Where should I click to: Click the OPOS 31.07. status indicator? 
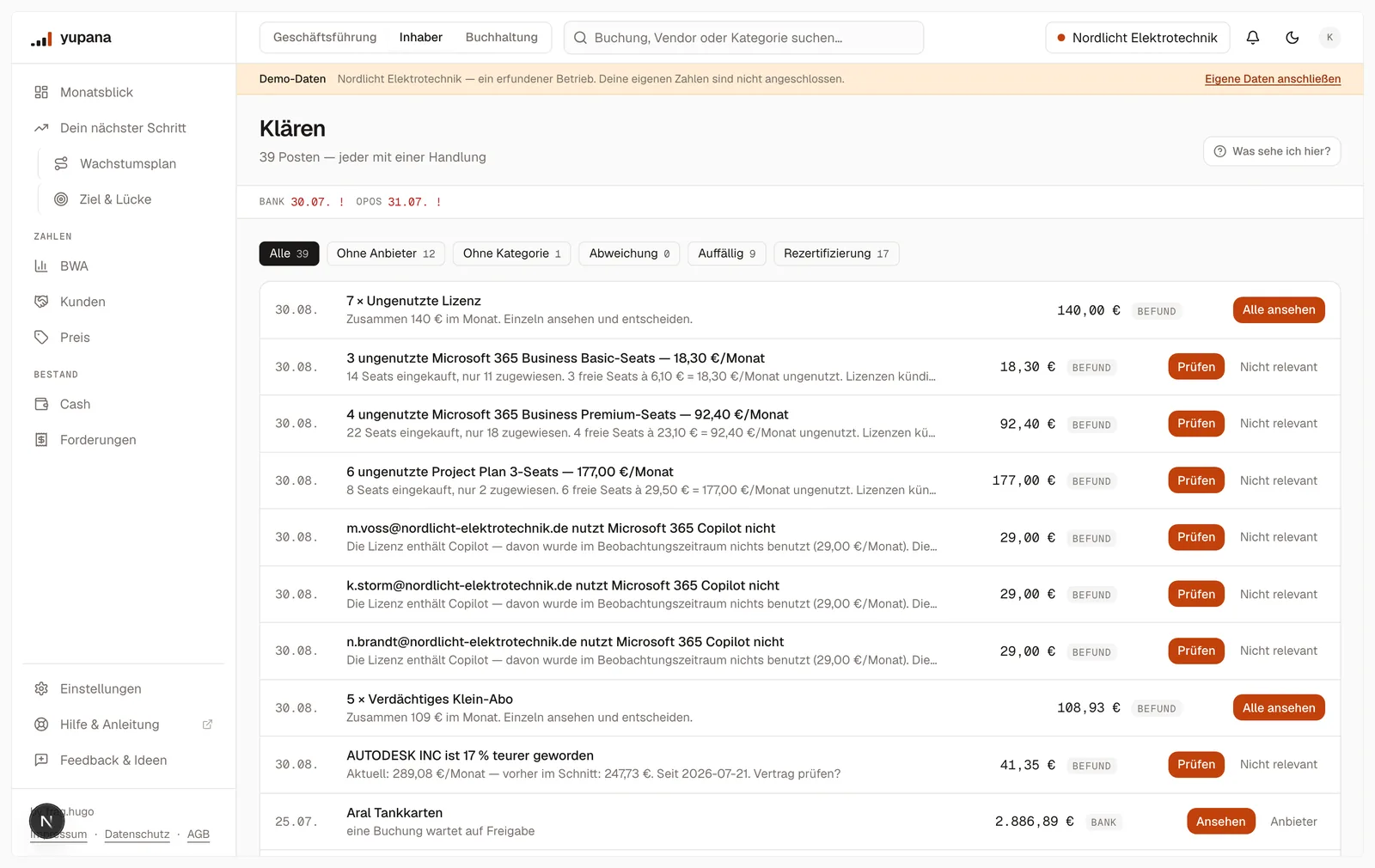(x=399, y=202)
